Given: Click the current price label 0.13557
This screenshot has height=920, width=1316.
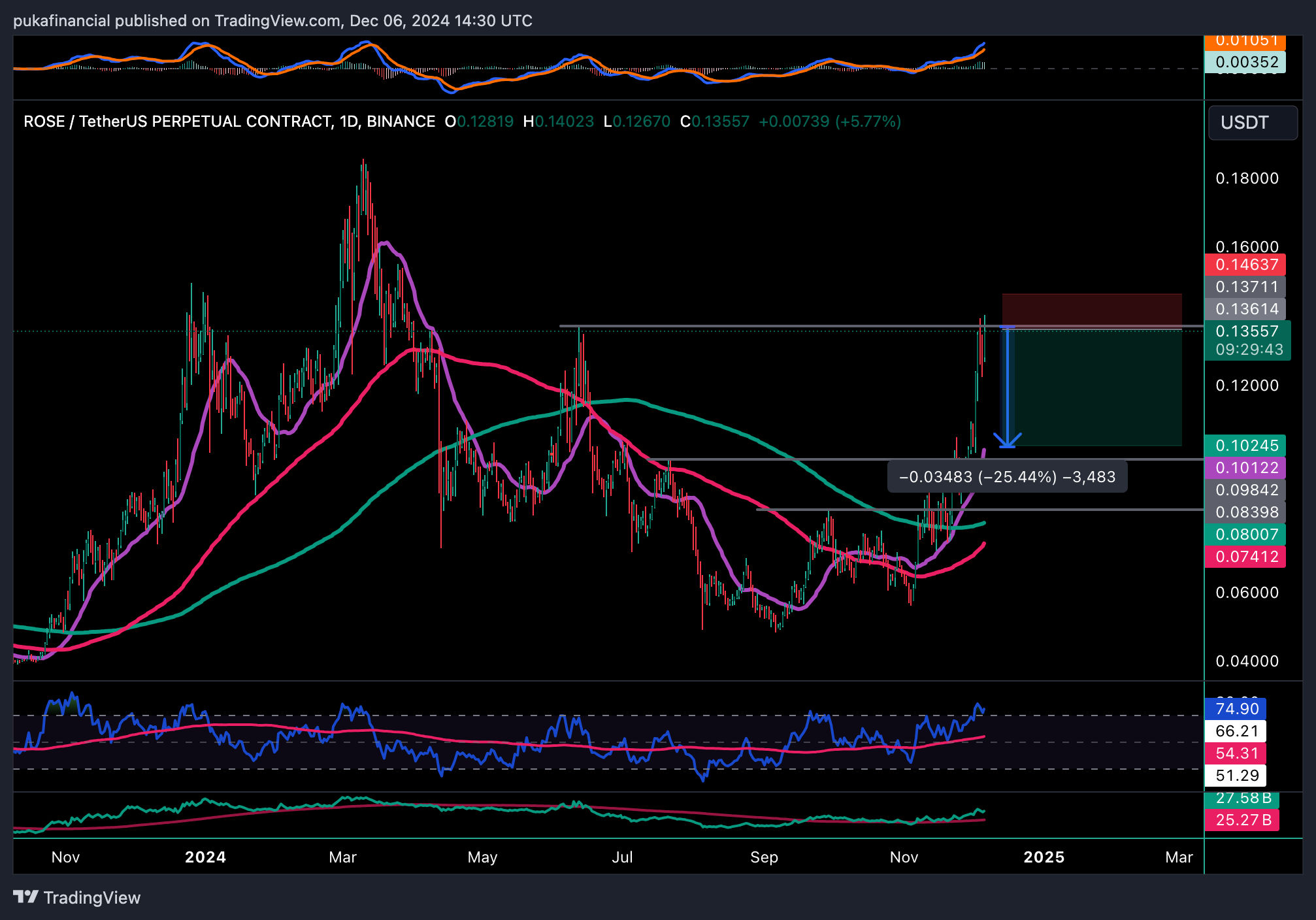Looking at the screenshot, I should coord(1247,331).
